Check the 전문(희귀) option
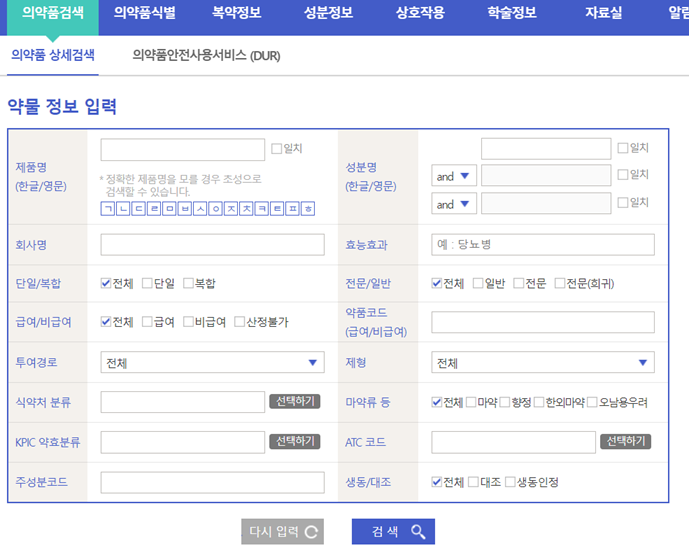This screenshot has width=689, height=555. tap(560, 283)
